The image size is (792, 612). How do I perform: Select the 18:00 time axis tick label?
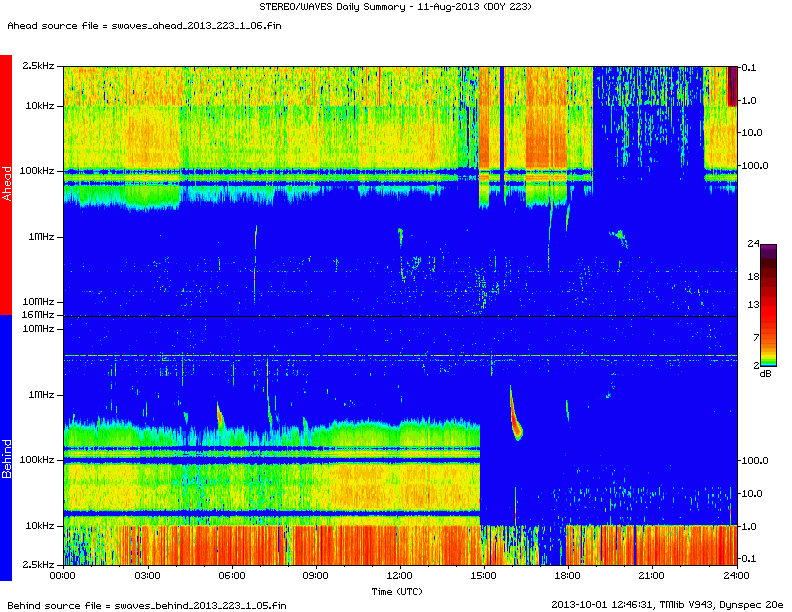(568, 576)
